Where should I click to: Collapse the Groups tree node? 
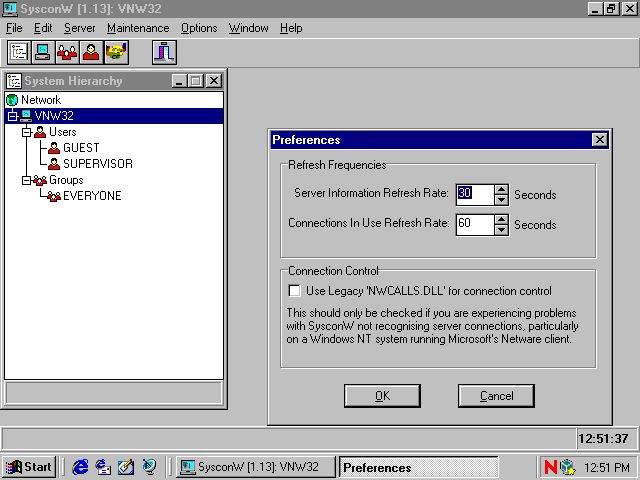(x=27, y=180)
